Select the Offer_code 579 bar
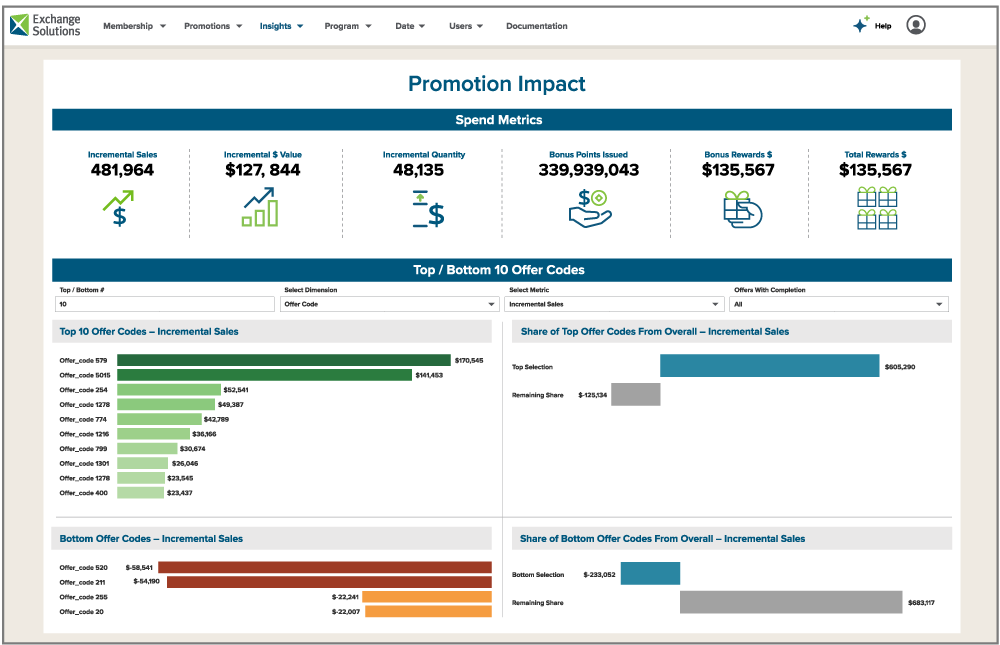 point(285,359)
